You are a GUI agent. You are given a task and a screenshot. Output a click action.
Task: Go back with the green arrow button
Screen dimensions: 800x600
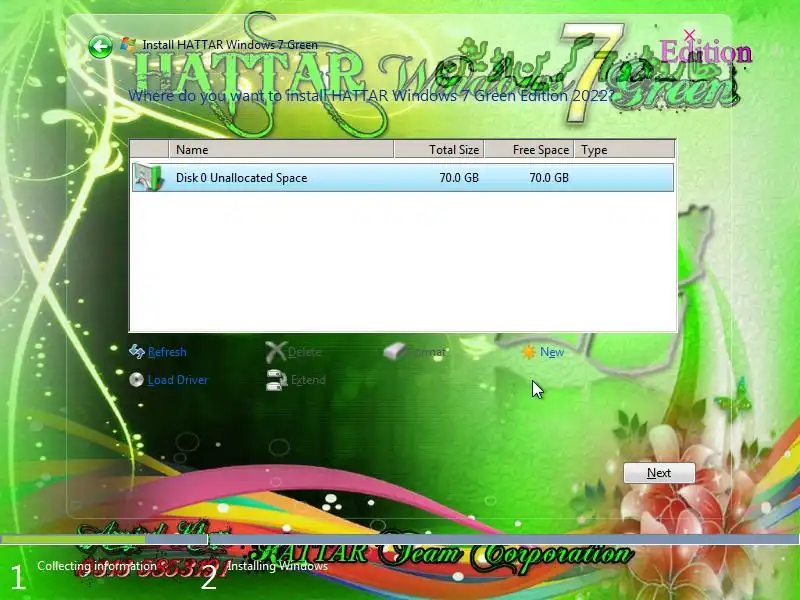[100, 47]
